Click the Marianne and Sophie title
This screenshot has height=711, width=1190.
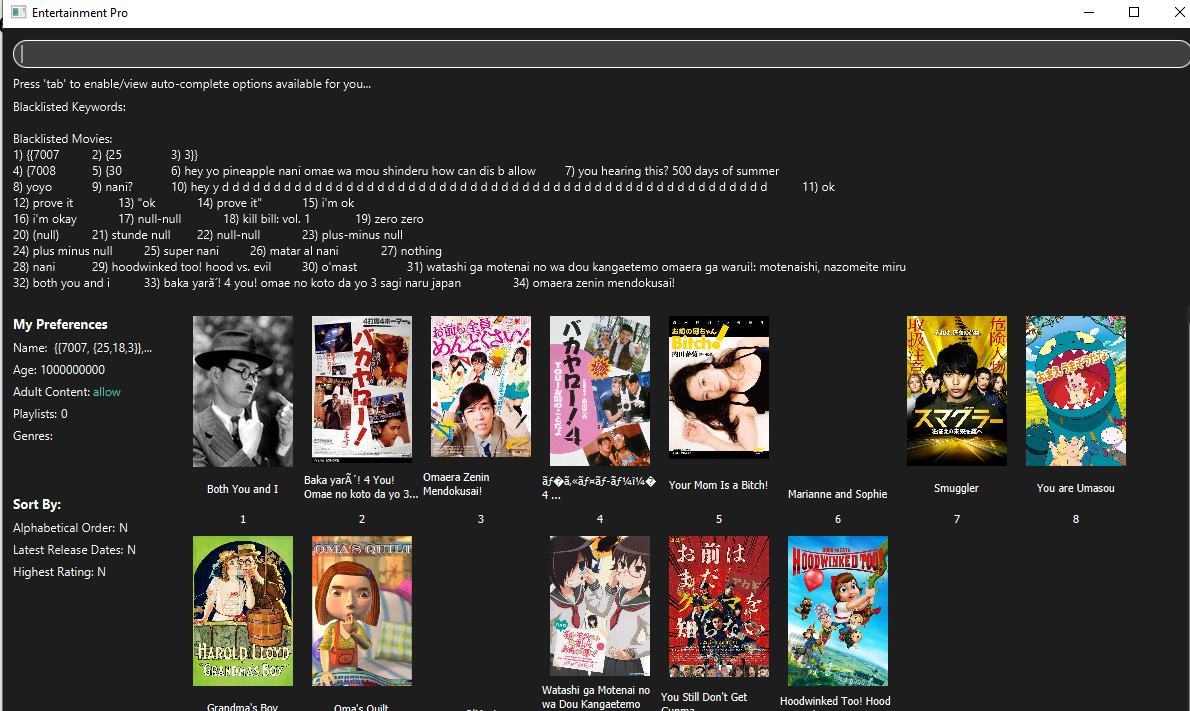(x=837, y=494)
